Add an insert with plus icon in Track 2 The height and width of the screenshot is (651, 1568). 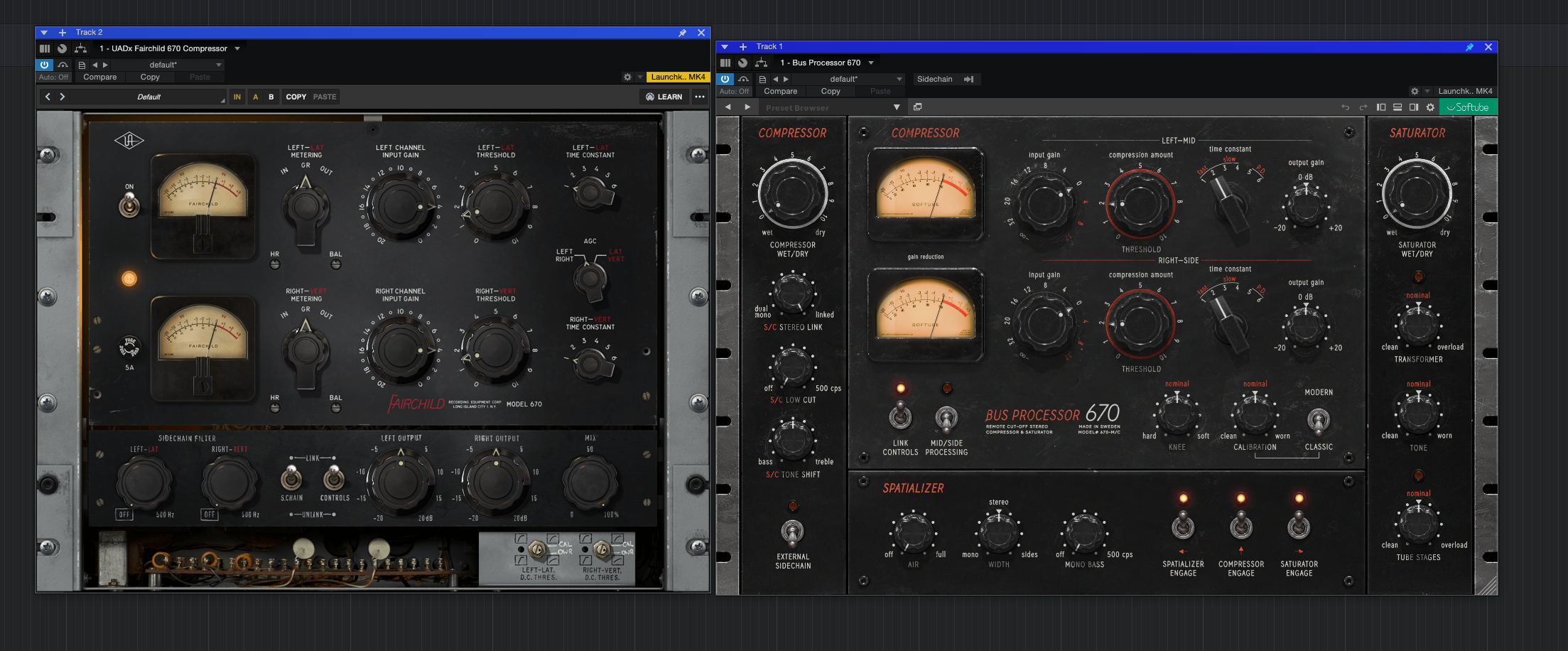(63, 33)
